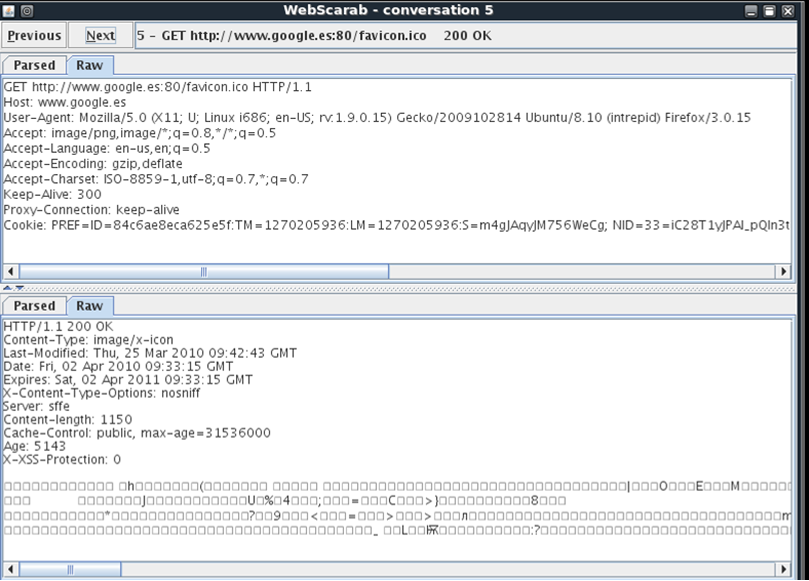Click the response horizontal scrollbar thumb
This screenshot has width=809, height=581.
tap(70, 569)
